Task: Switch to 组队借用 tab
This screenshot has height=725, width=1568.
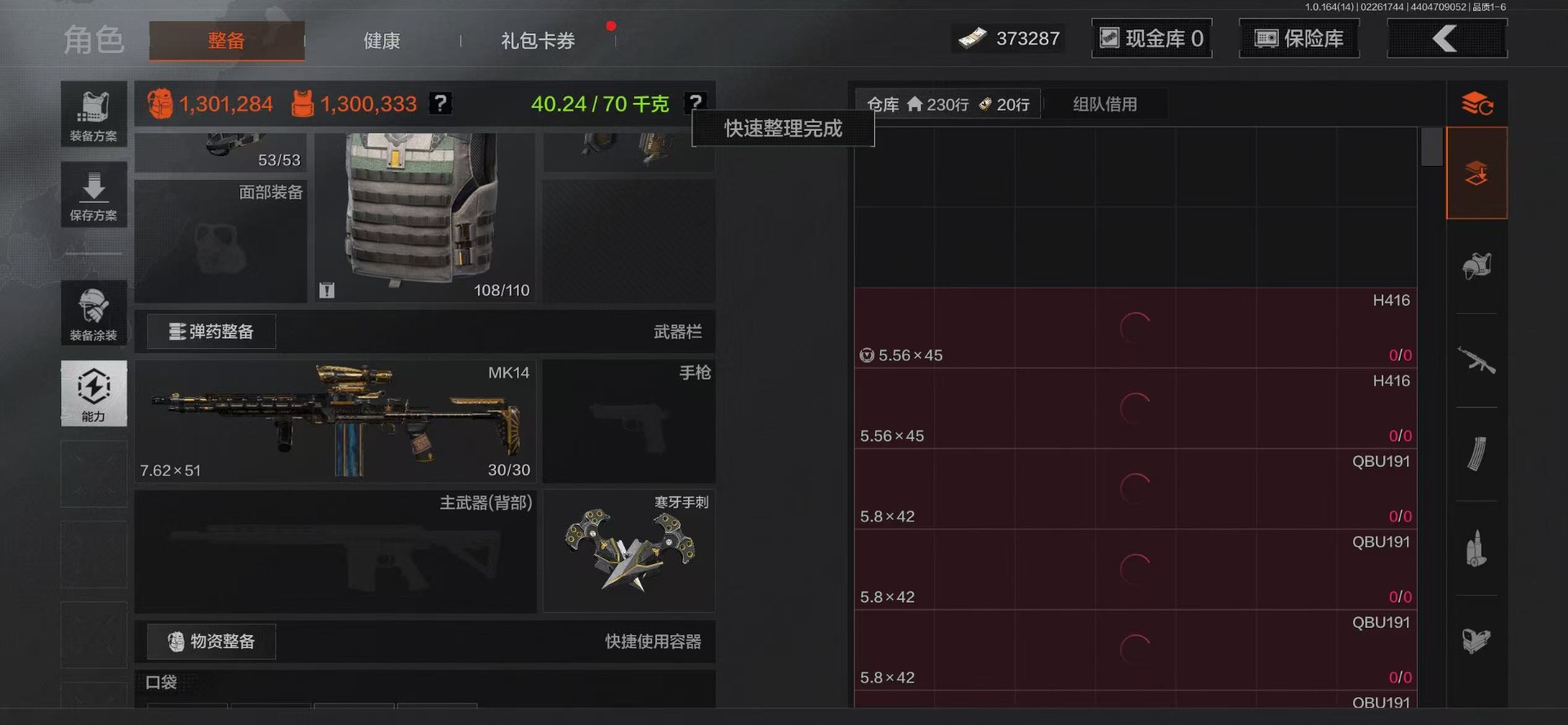Action: tap(1105, 105)
